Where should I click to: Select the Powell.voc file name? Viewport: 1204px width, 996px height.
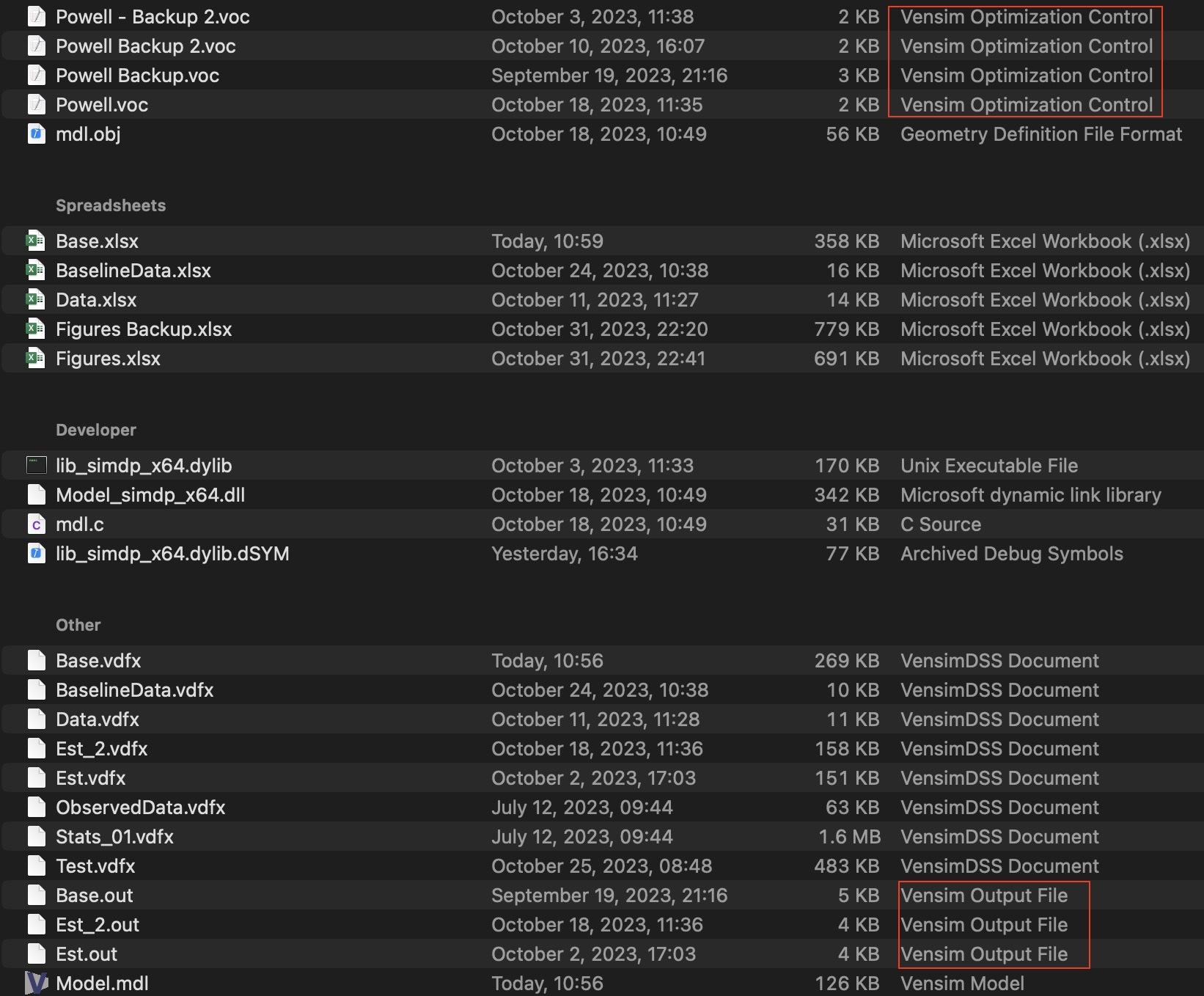102,105
